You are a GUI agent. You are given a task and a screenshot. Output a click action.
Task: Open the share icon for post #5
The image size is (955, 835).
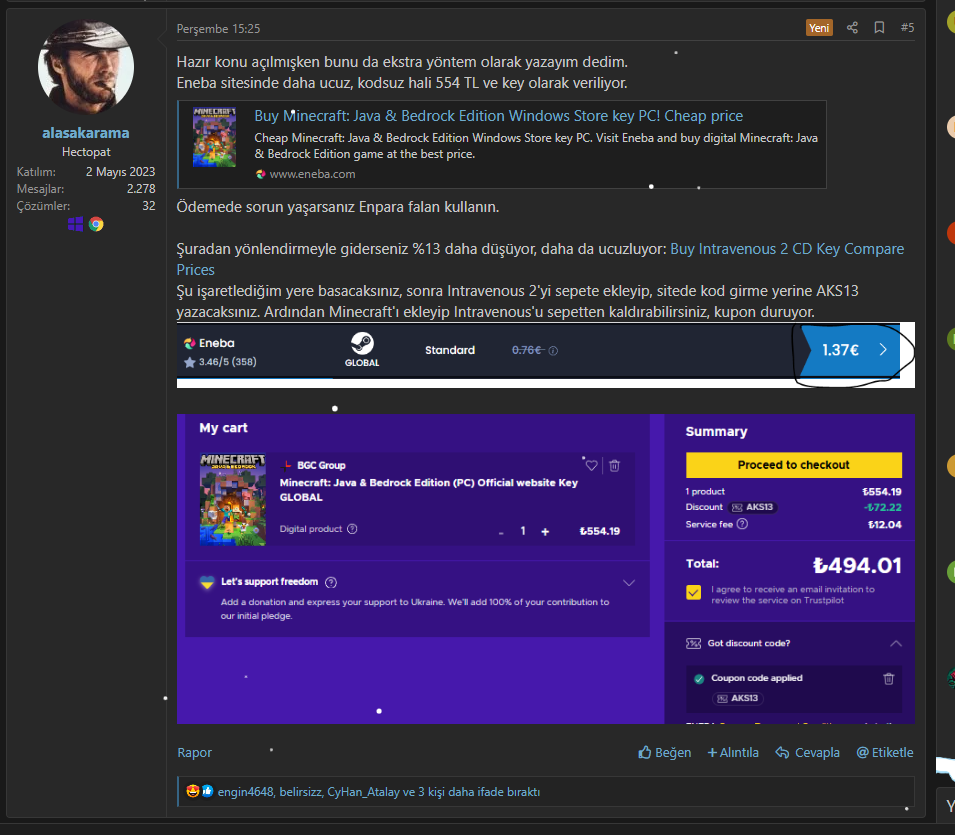(x=852, y=28)
